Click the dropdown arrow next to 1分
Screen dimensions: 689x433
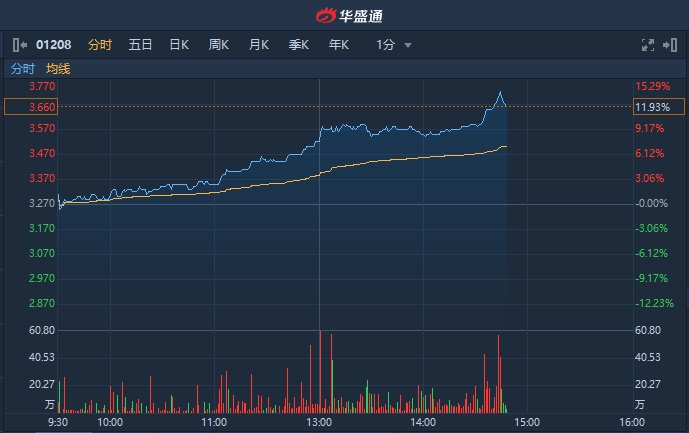408,45
